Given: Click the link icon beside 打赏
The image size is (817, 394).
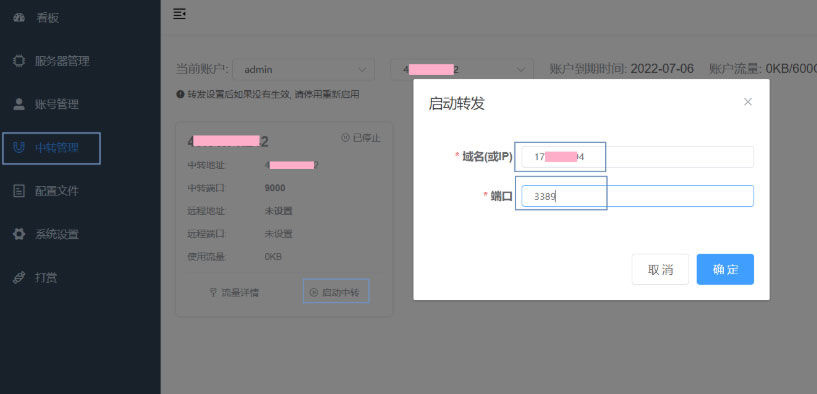Looking at the screenshot, I should tap(19, 278).
